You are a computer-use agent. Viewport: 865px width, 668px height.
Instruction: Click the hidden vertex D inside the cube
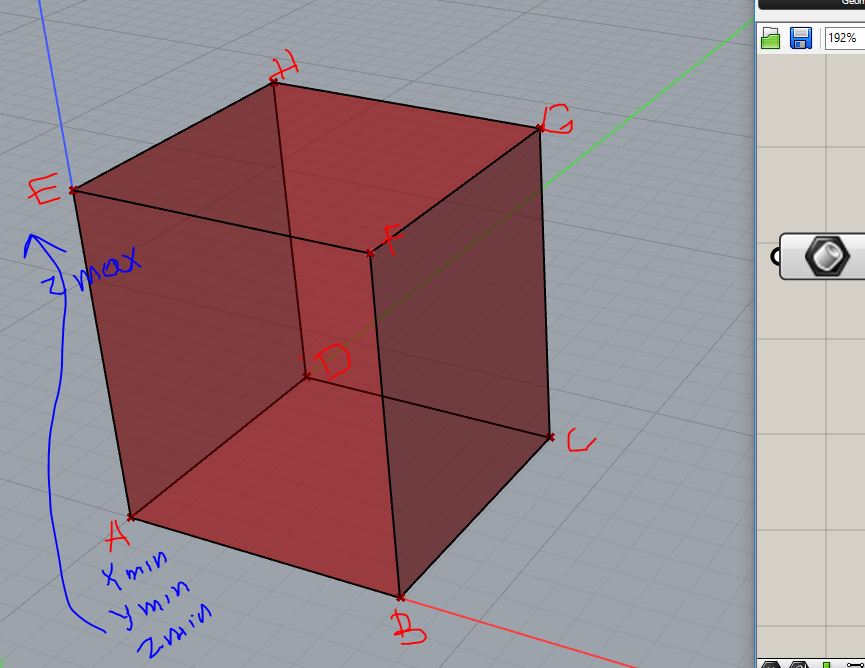306,374
